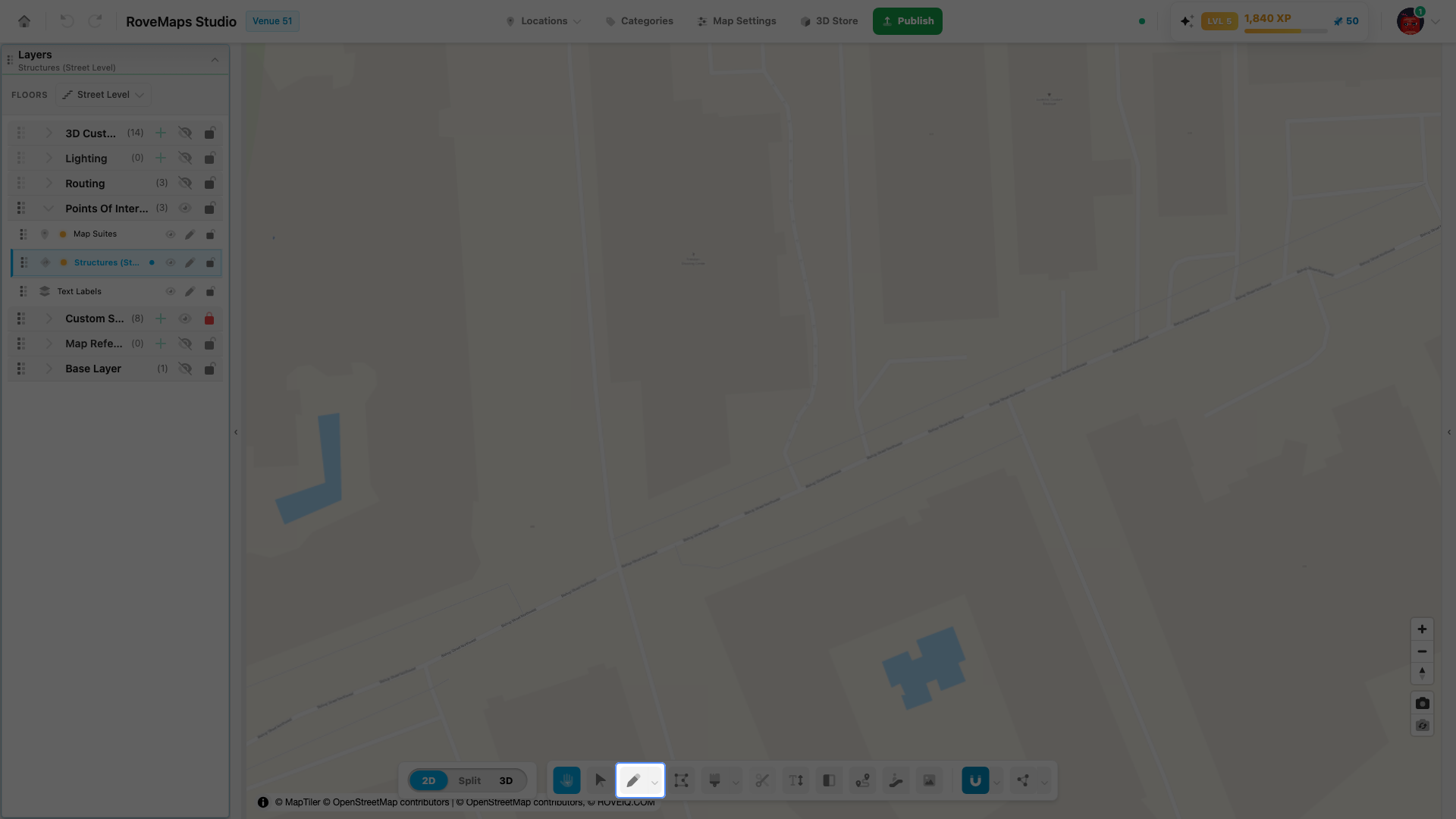Image resolution: width=1456 pixels, height=819 pixels.
Task: Open the Locations menu
Action: 544,21
